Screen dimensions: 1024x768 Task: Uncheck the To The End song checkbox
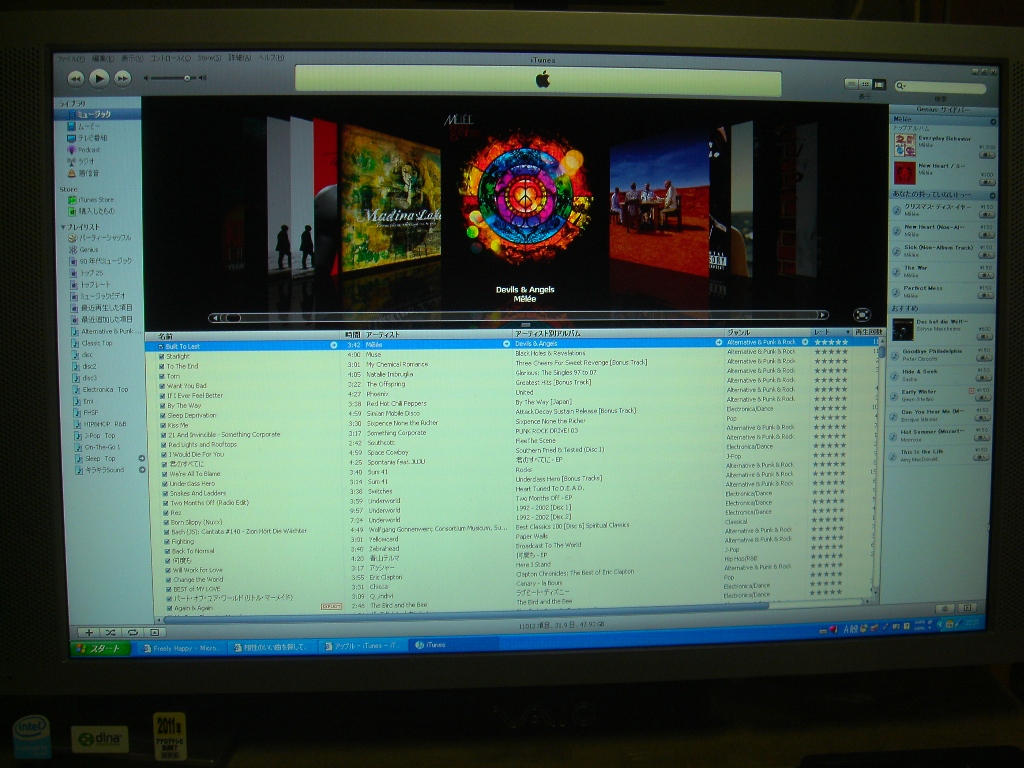[x=161, y=366]
